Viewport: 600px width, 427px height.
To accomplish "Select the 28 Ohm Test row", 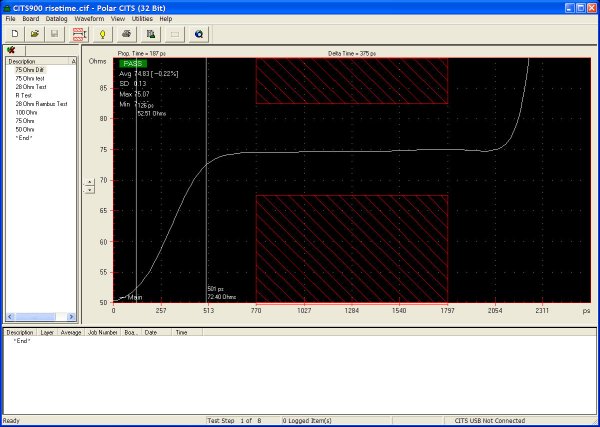I will (x=31, y=87).
